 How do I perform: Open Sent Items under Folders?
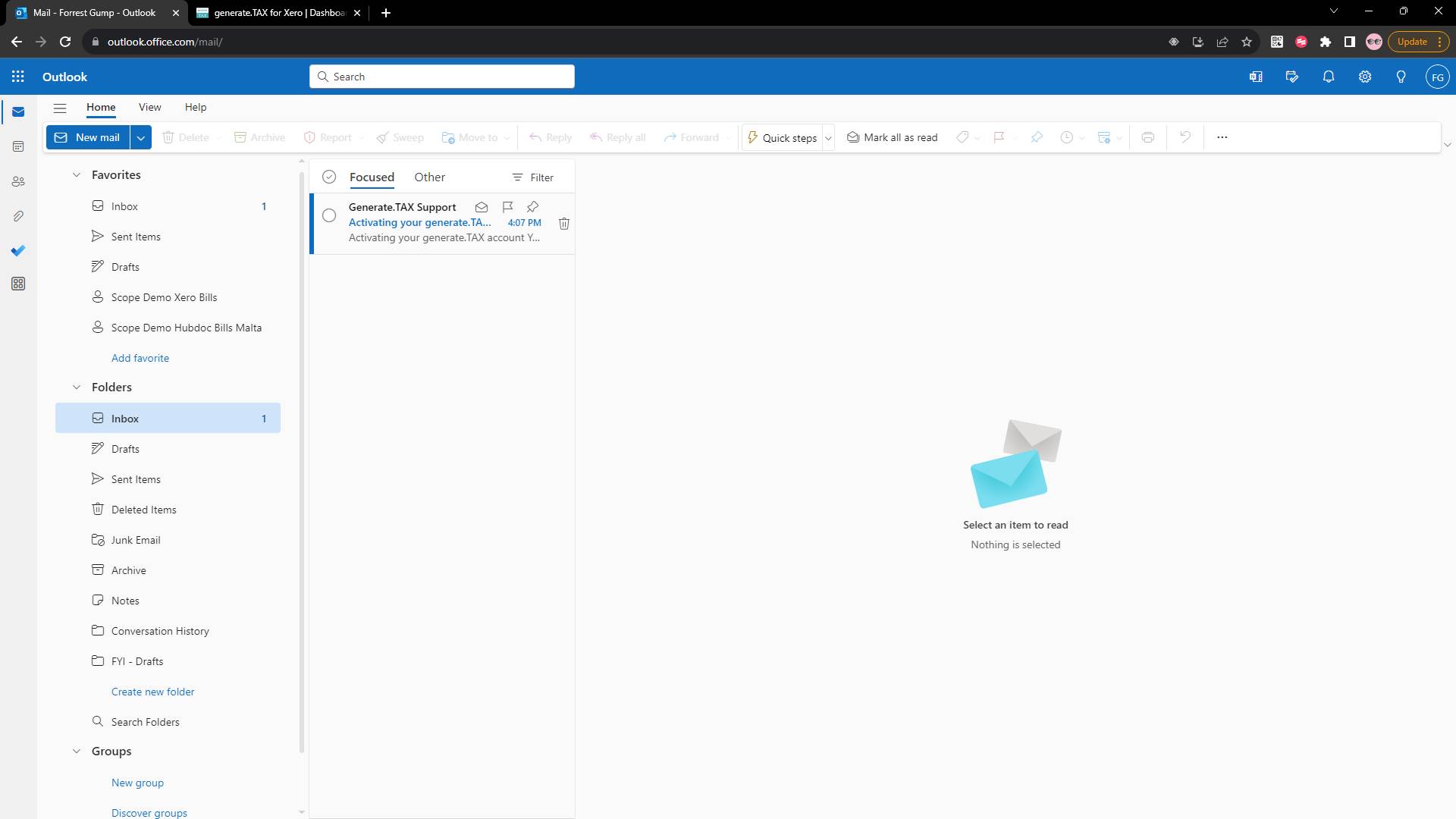click(168, 479)
